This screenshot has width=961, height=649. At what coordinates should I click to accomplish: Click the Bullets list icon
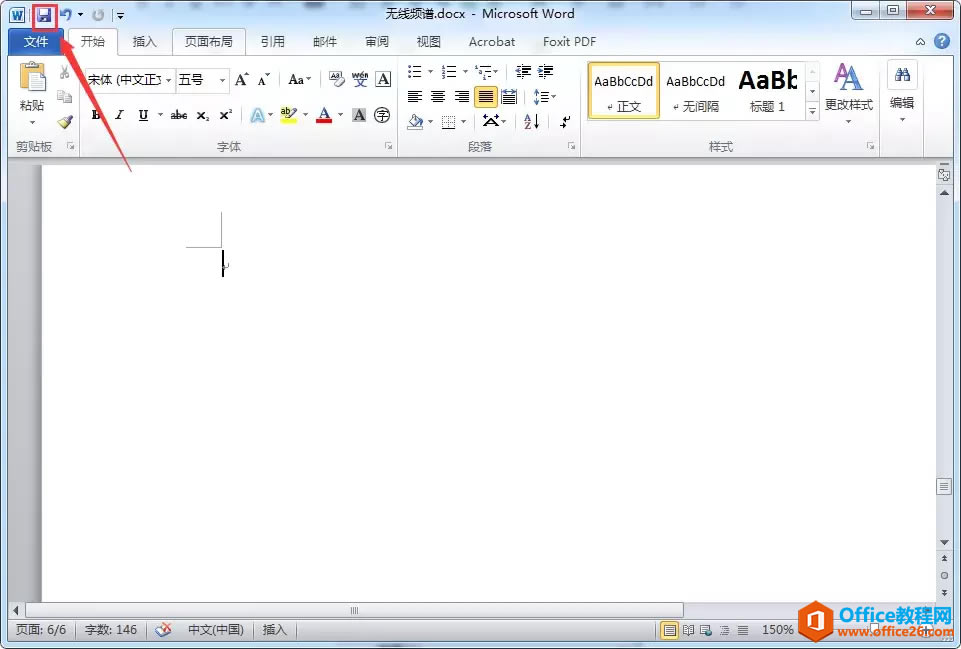click(415, 72)
